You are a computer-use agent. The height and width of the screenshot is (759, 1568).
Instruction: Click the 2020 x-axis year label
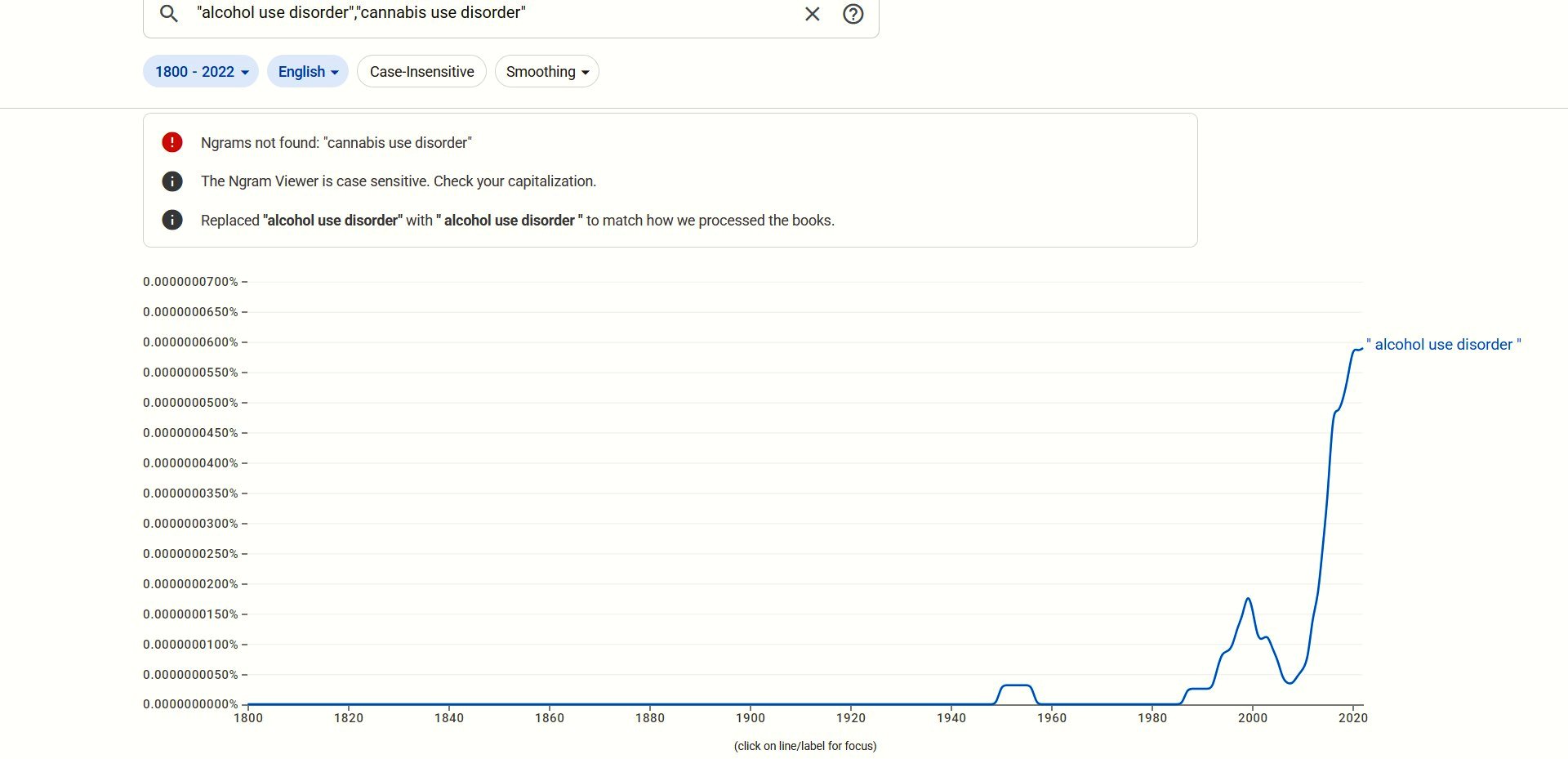coord(1352,718)
